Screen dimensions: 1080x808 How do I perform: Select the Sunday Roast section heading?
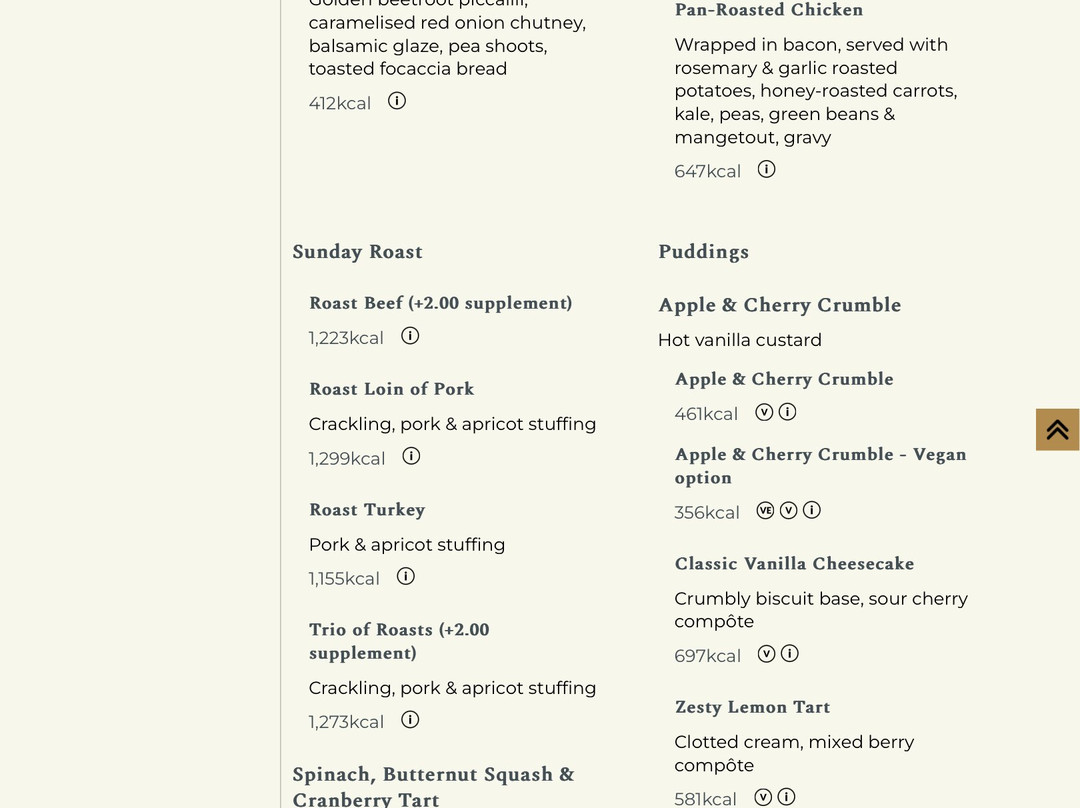[x=357, y=252]
